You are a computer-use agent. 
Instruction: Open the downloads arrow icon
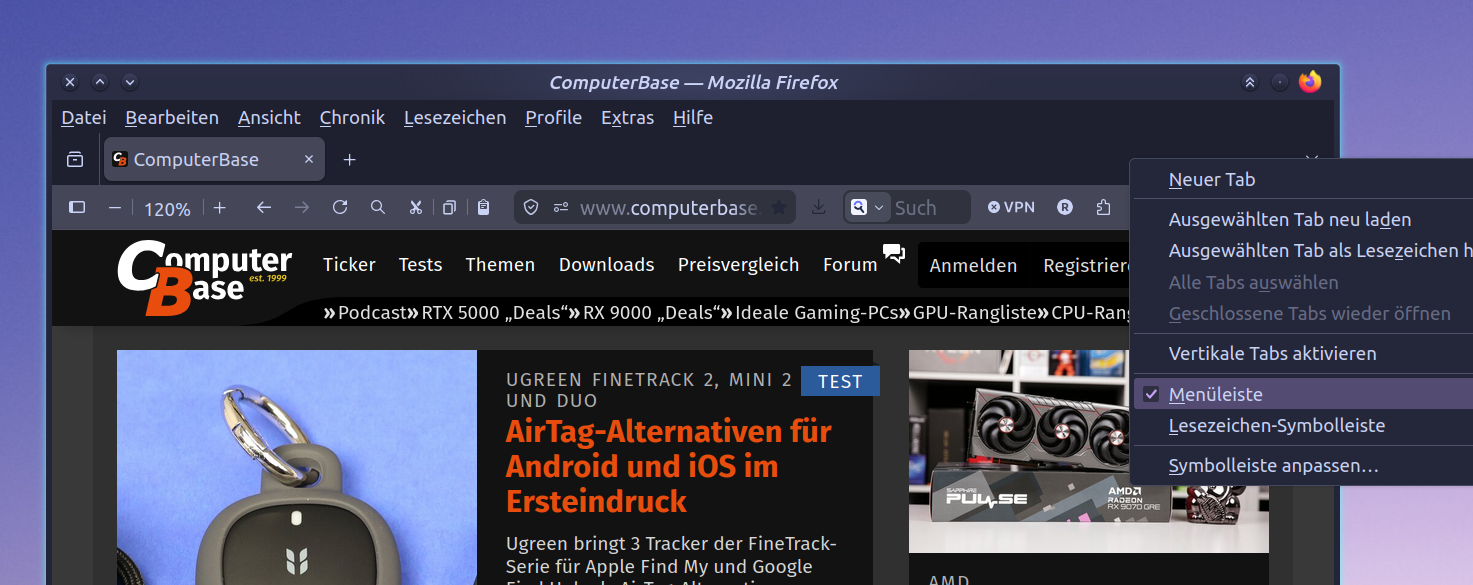coord(818,208)
